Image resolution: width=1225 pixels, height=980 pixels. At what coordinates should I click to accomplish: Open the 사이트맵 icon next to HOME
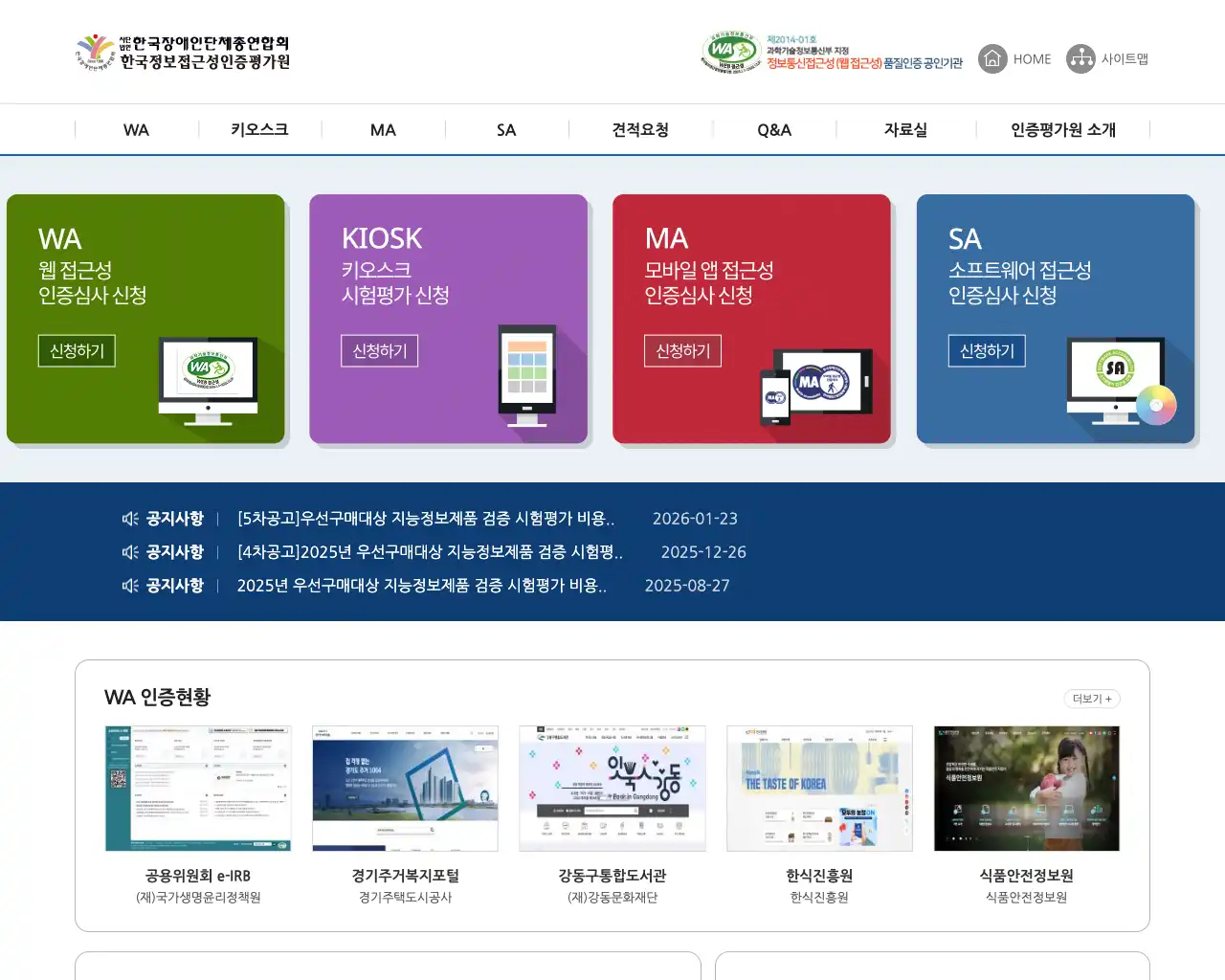[1080, 58]
